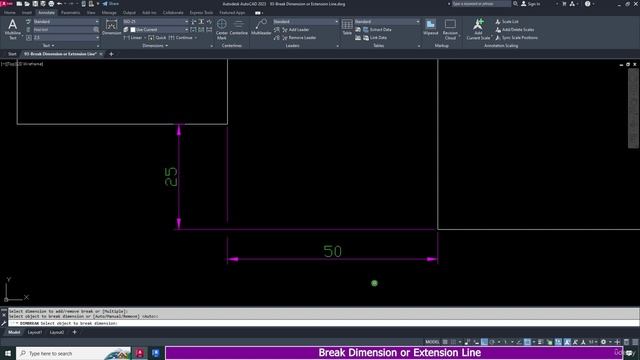This screenshot has height=360, width=640.
Task: Open the text height 2.5 dropdown
Action: coord(65,38)
